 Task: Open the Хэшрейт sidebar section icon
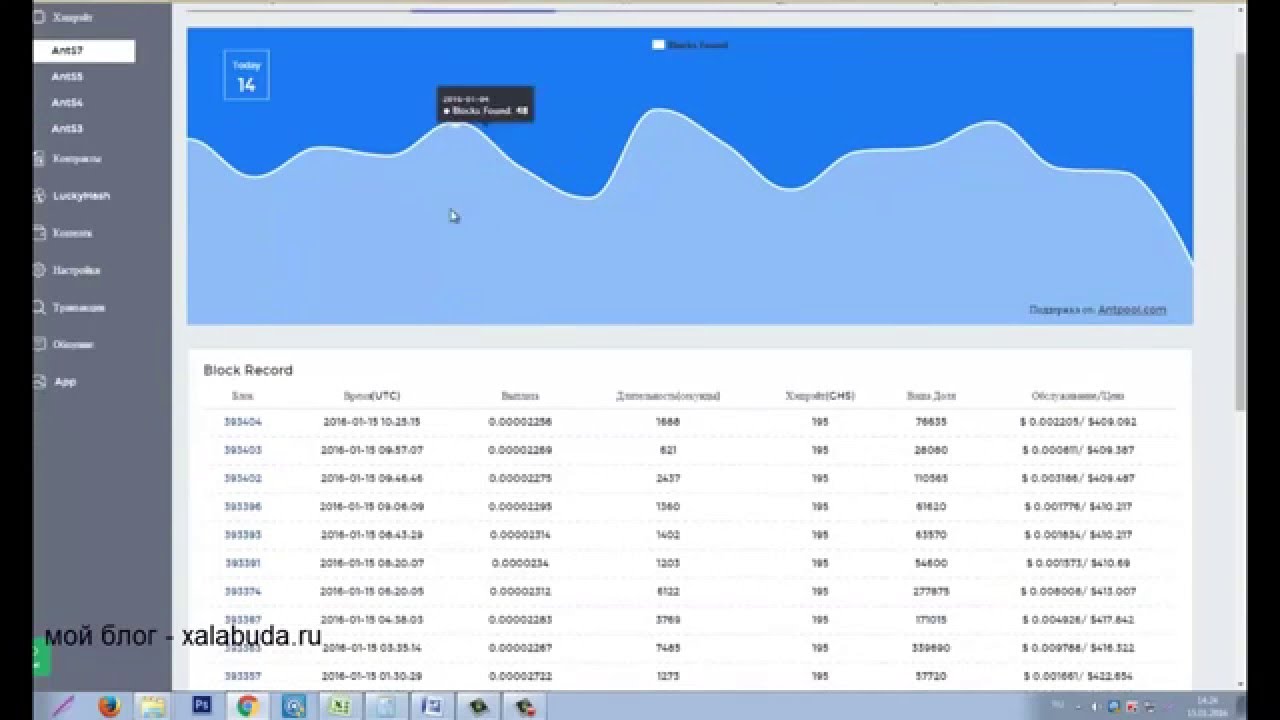pos(40,17)
